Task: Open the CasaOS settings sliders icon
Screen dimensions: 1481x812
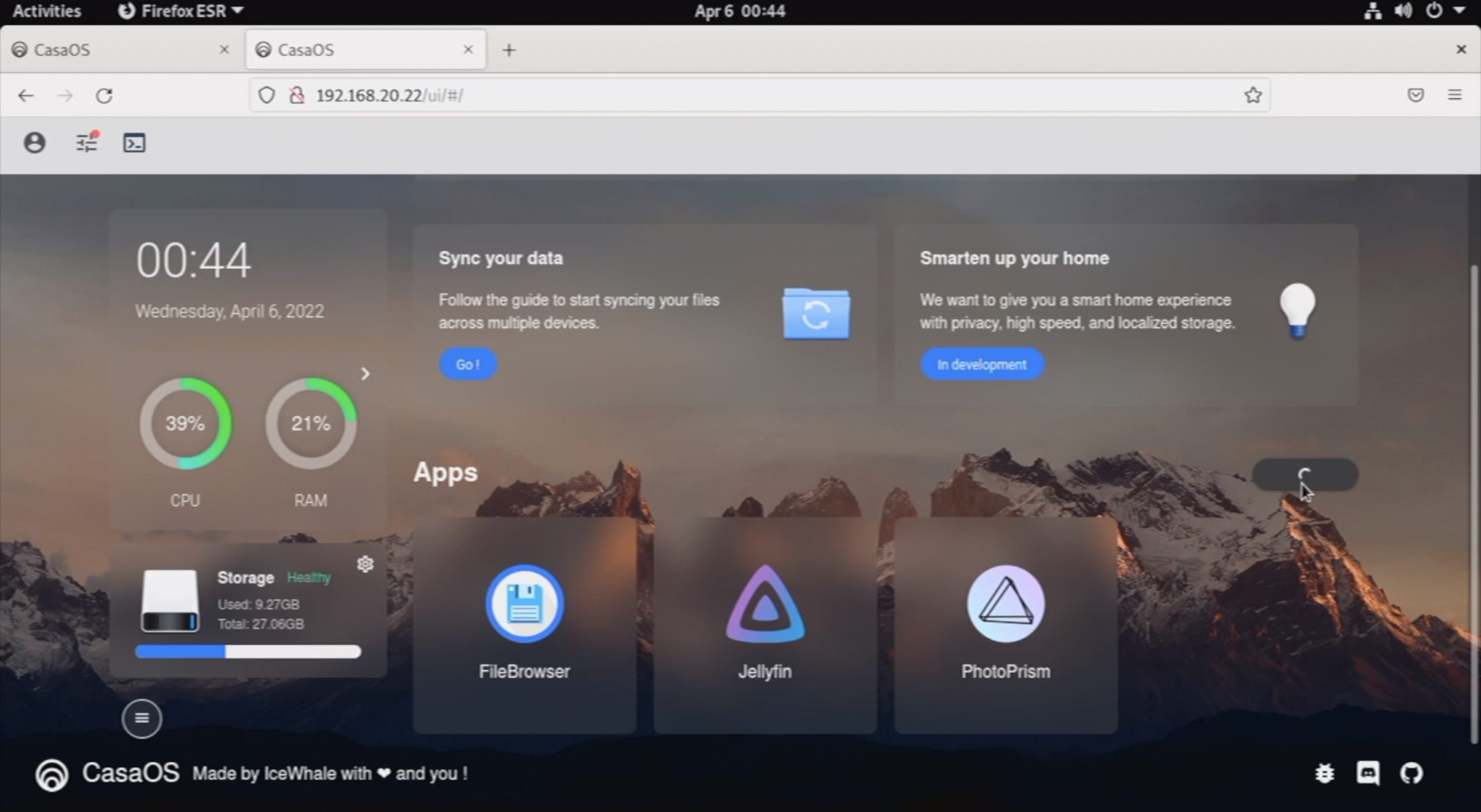Action: (x=87, y=143)
